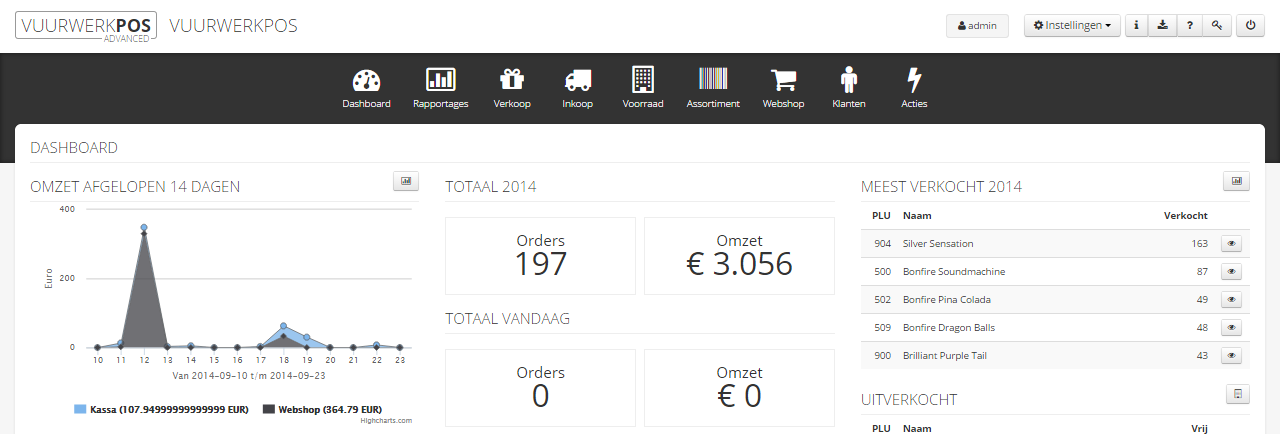
Task: View Silver Sensation product details
Action: (1231, 243)
